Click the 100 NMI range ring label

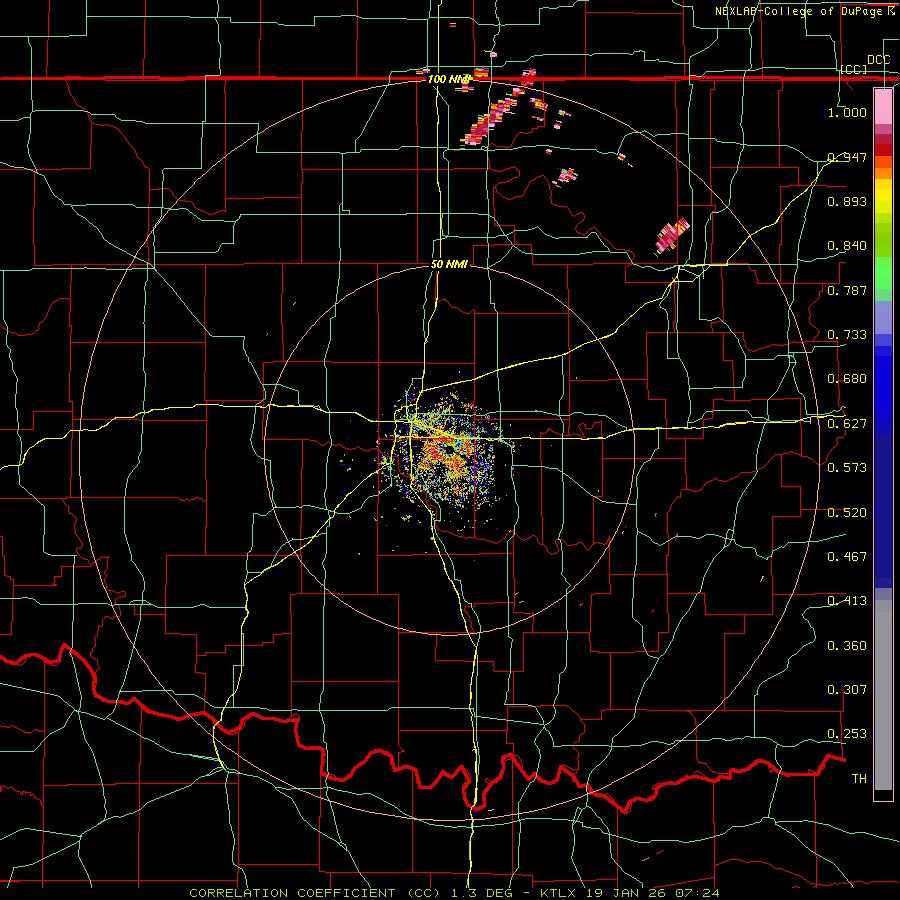coord(449,79)
